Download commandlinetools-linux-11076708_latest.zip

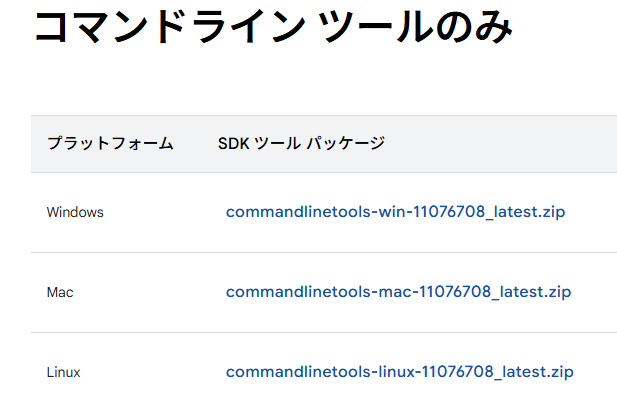[x=399, y=372]
